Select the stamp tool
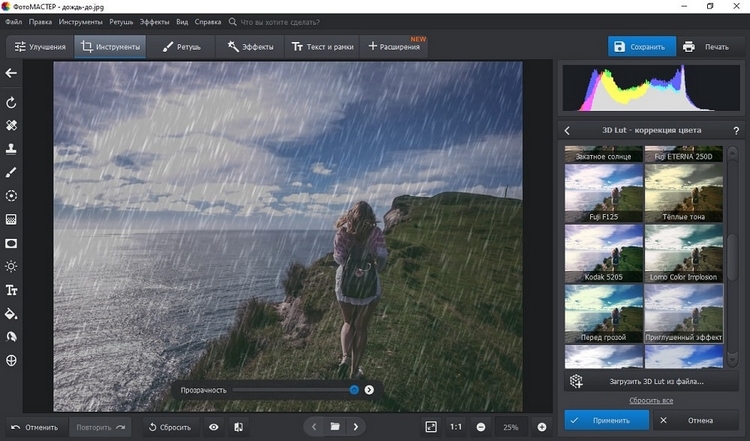Image resolution: width=750 pixels, height=441 pixels. point(12,149)
